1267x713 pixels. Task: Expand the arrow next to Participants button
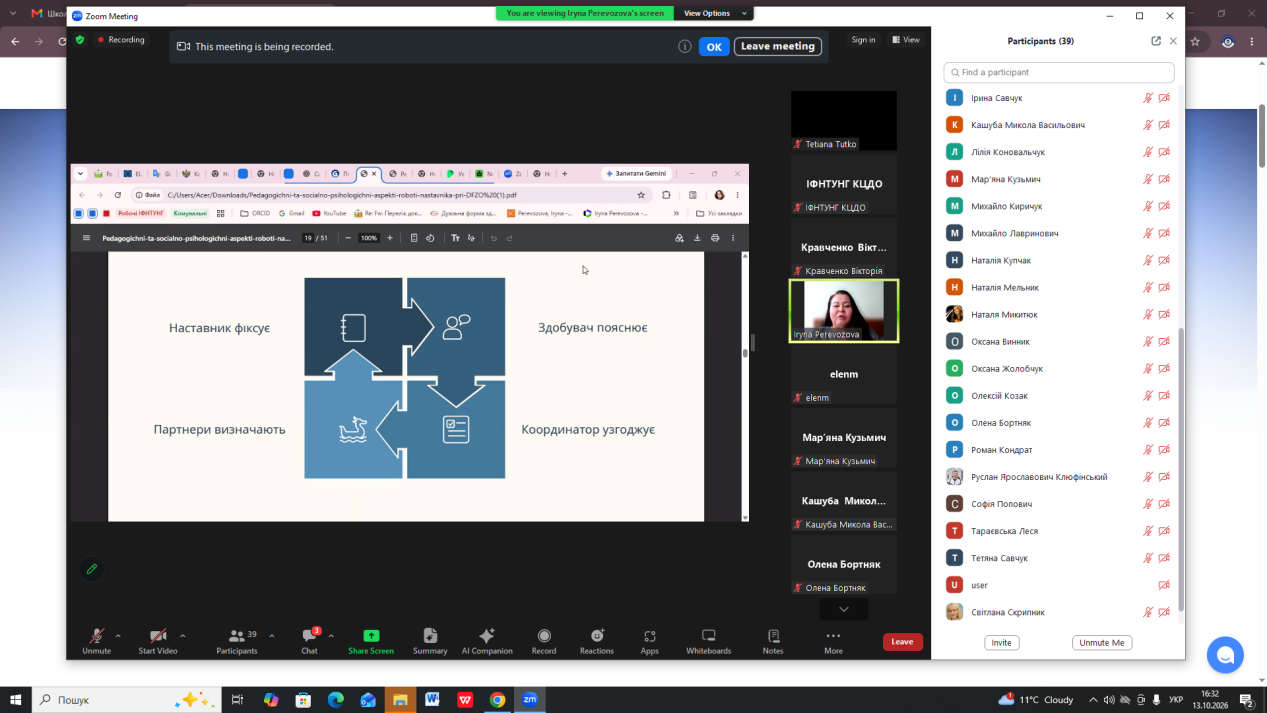(x=271, y=636)
